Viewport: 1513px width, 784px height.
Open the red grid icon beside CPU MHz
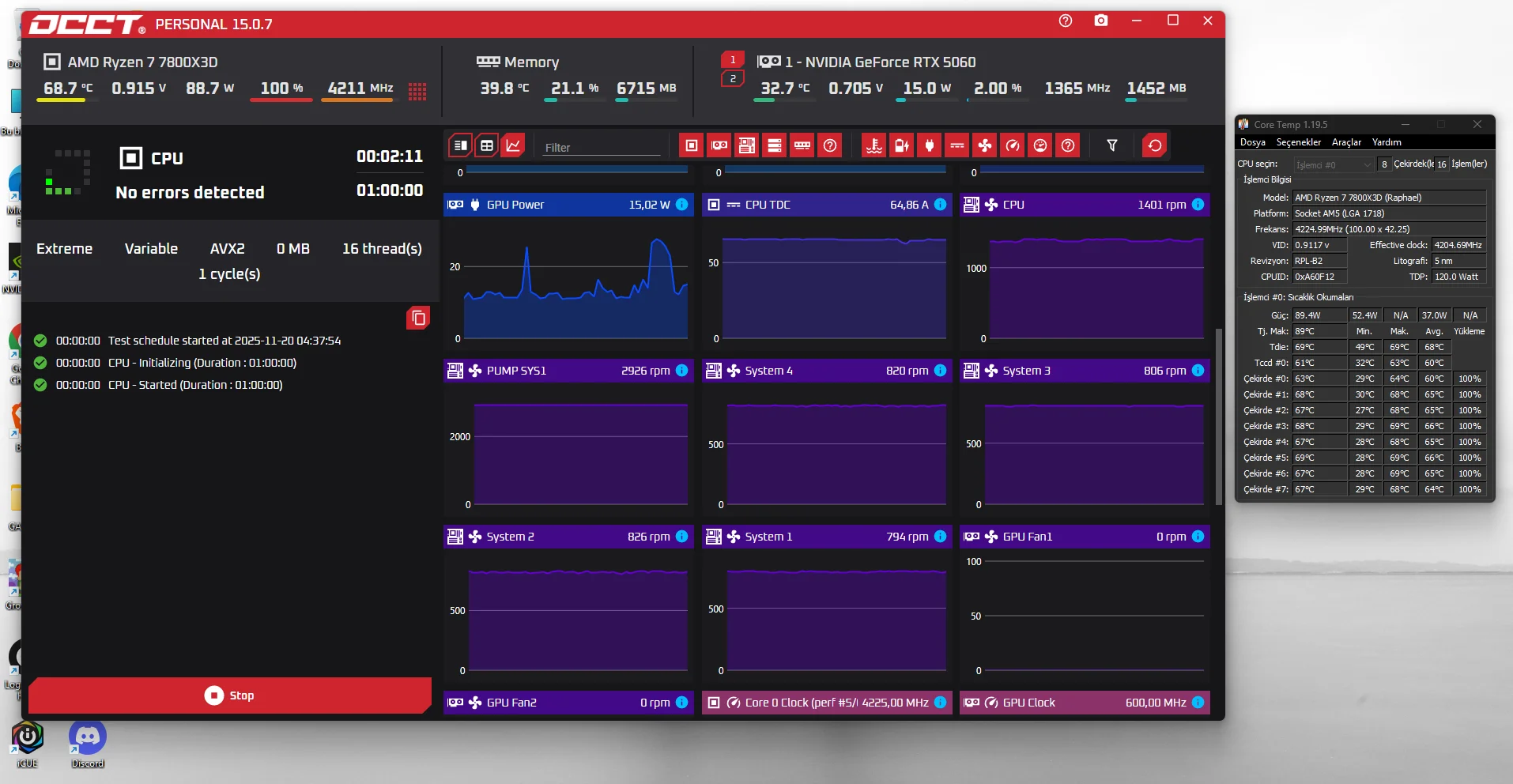pos(417,92)
